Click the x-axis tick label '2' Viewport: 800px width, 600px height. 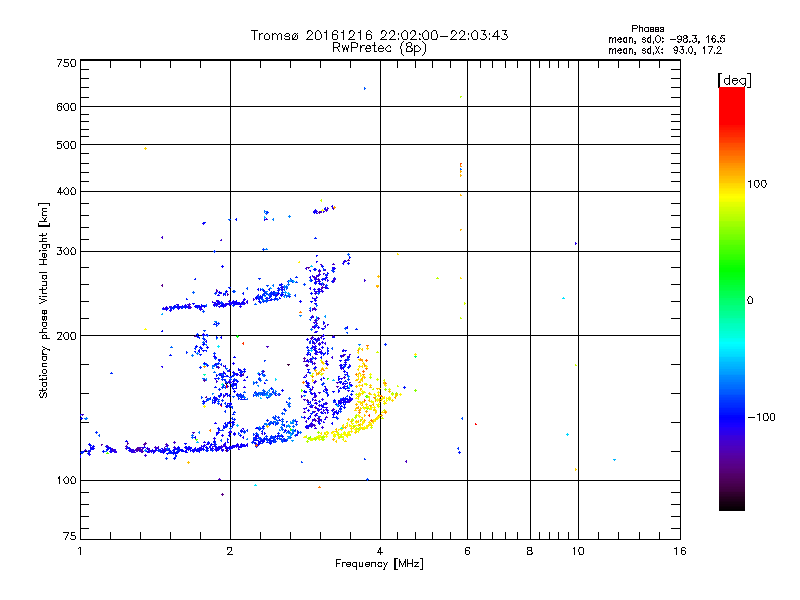click(x=230, y=551)
